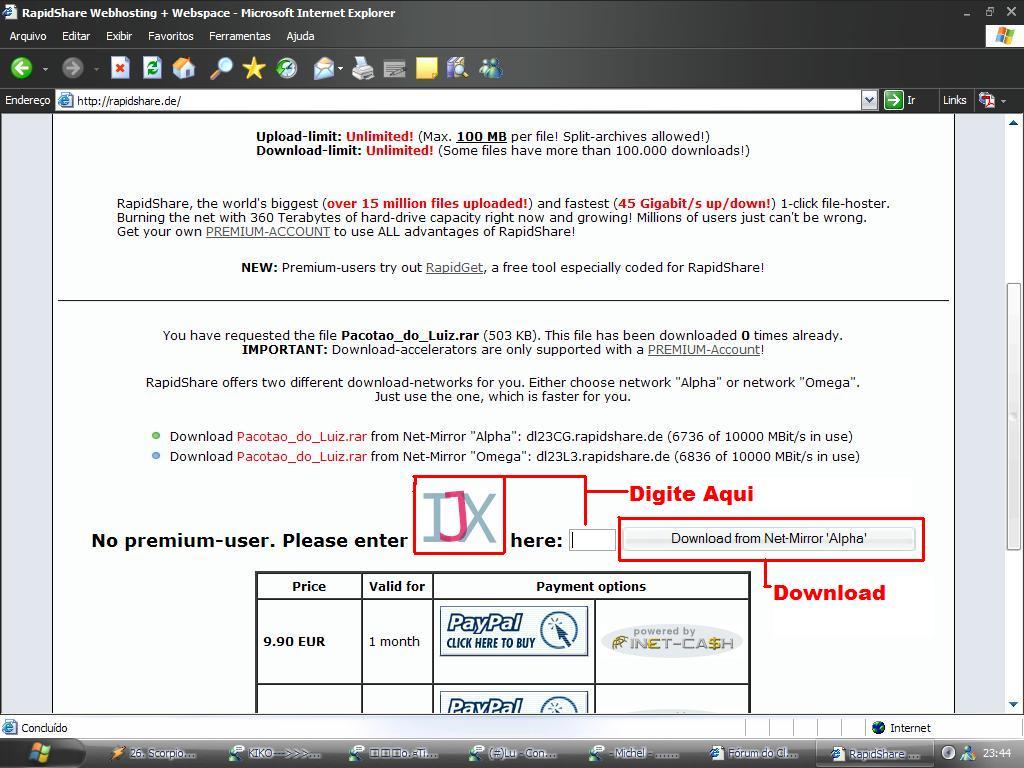Viewport: 1024px width, 768px height.
Task: Open the Editar menu
Action: [x=76, y=36]
